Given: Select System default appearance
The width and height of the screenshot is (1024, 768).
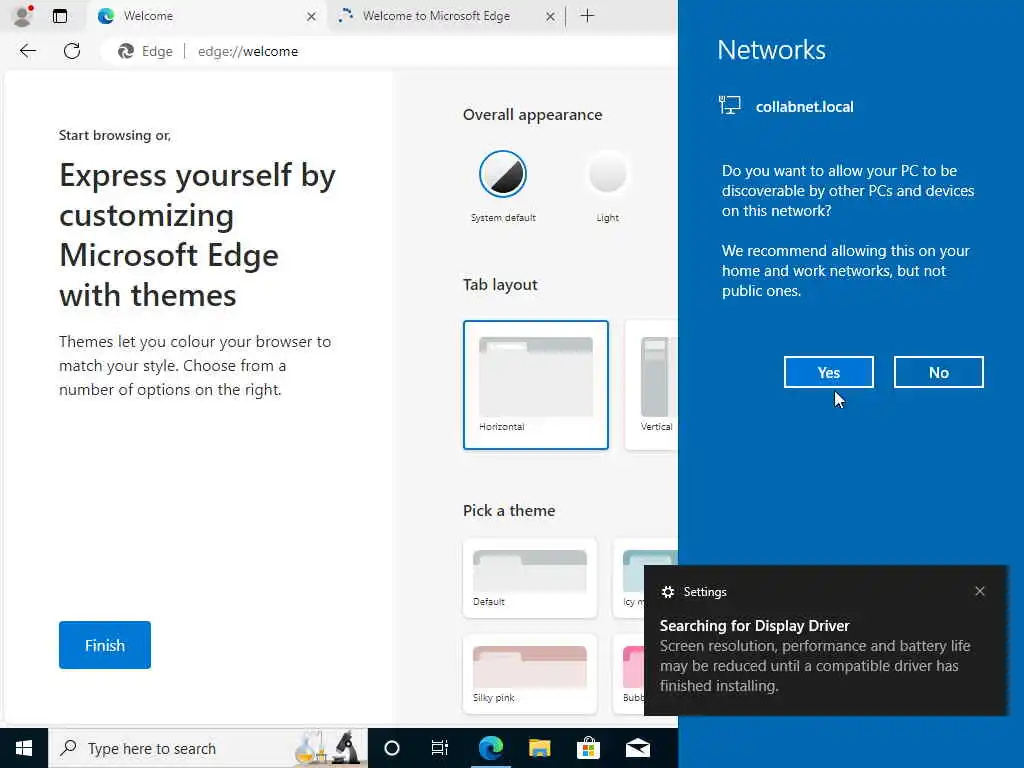Looking at the screenshot, I should (503, 186).
